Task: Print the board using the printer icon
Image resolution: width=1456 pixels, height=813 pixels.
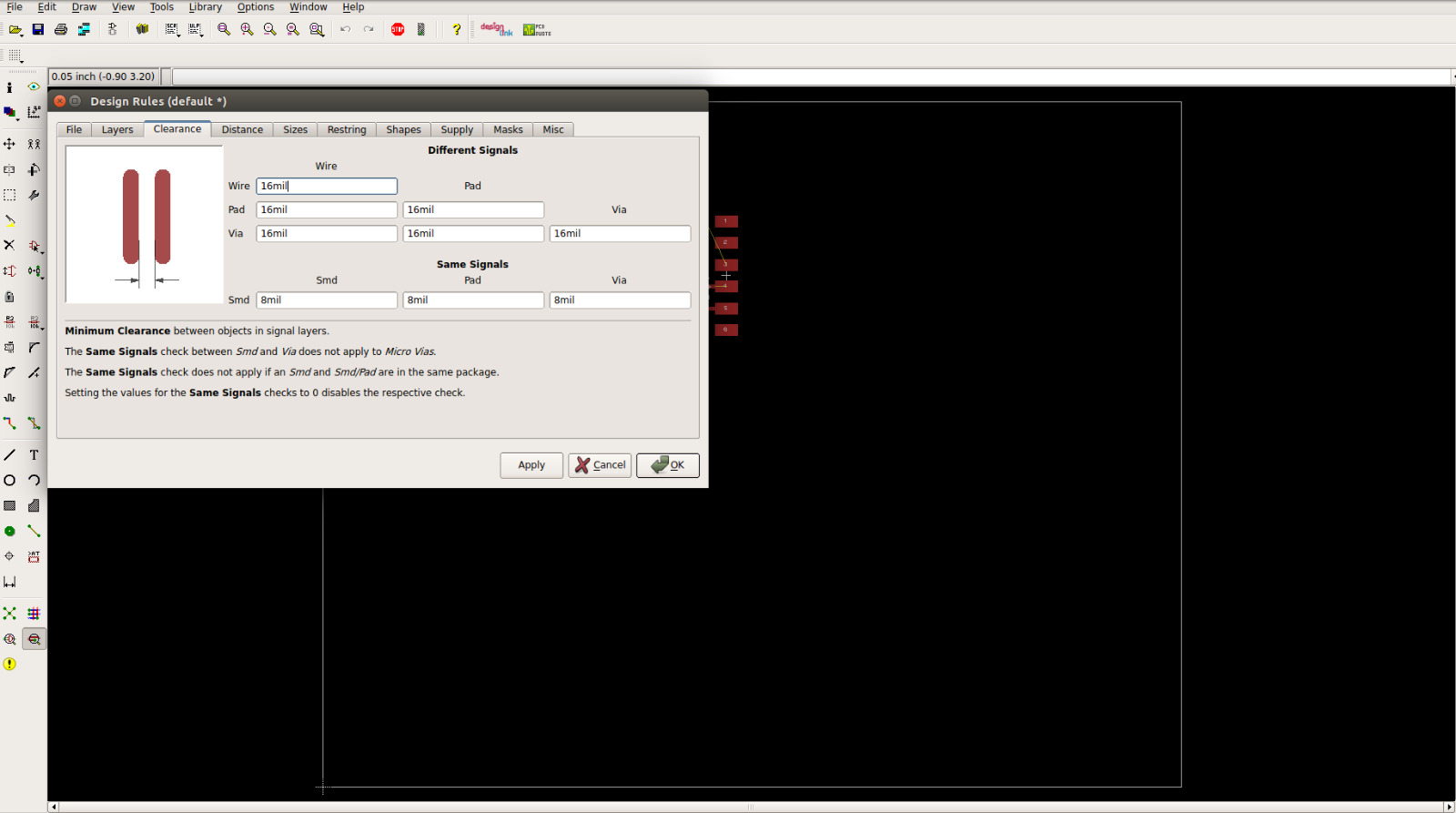Action: click(61, 29)
